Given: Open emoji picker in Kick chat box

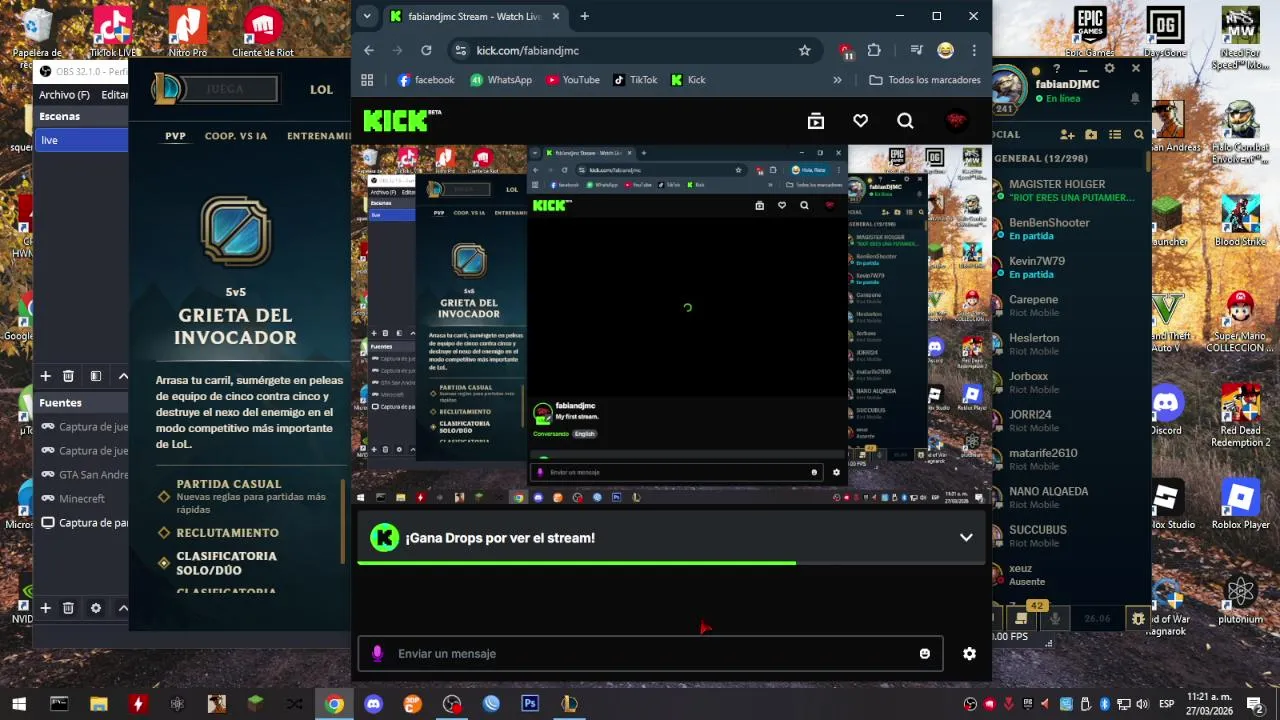Looking at the screenshot, I should point(924,653).
